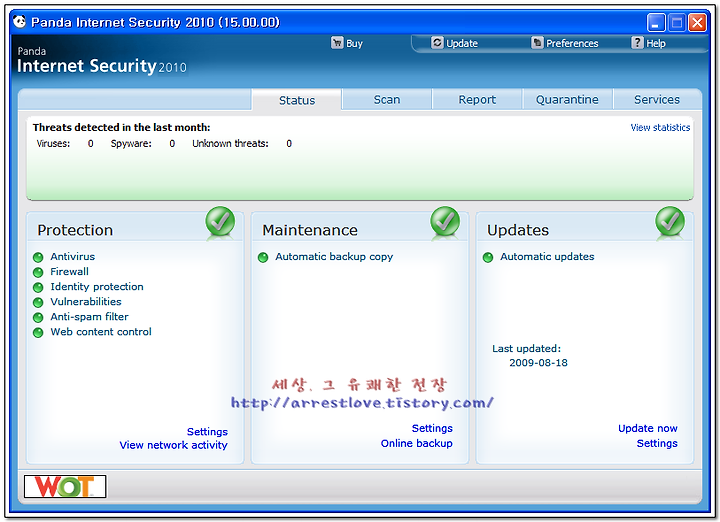Open Settings in the Maintenance panel
Image resolution: width=720 pixels, height=522 pixels.
[x=432, y=428]
